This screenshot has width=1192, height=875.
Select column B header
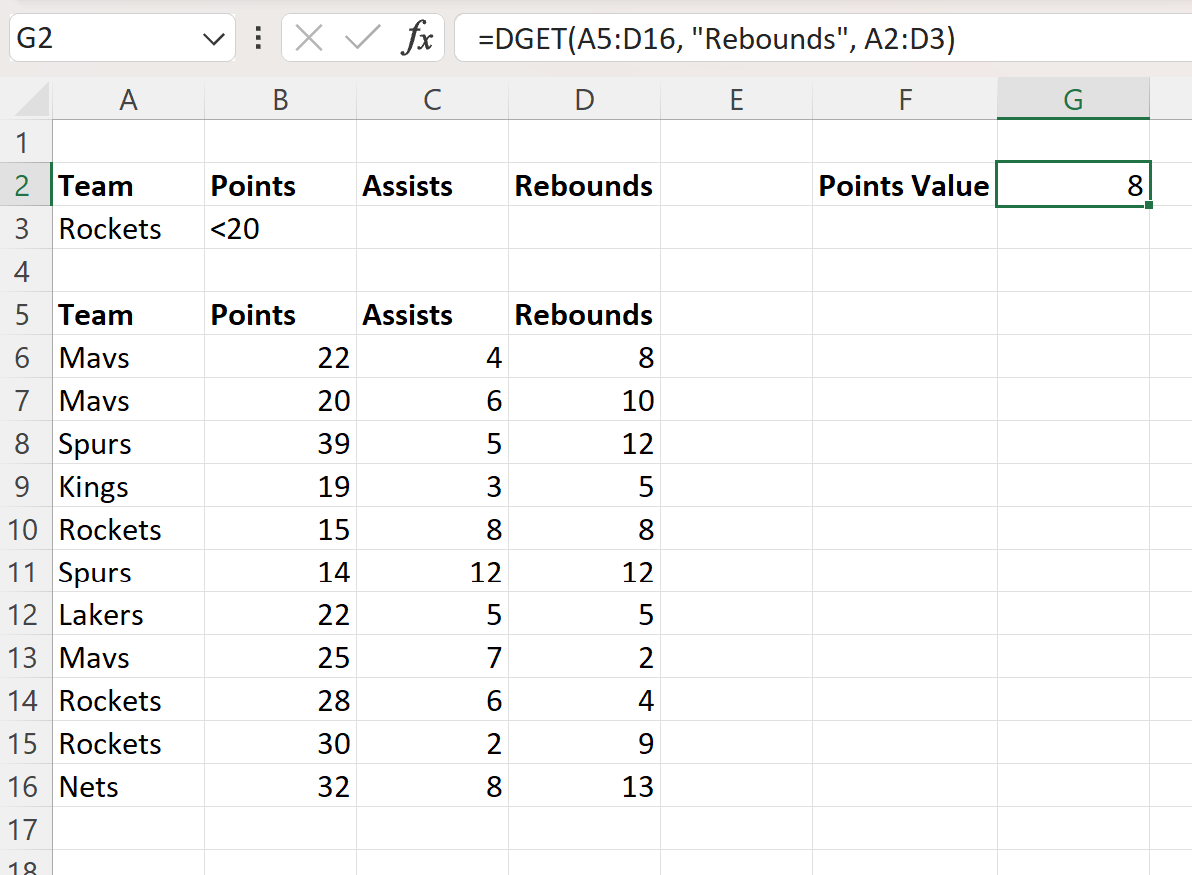pyautogui.click(x=281, y=100)
